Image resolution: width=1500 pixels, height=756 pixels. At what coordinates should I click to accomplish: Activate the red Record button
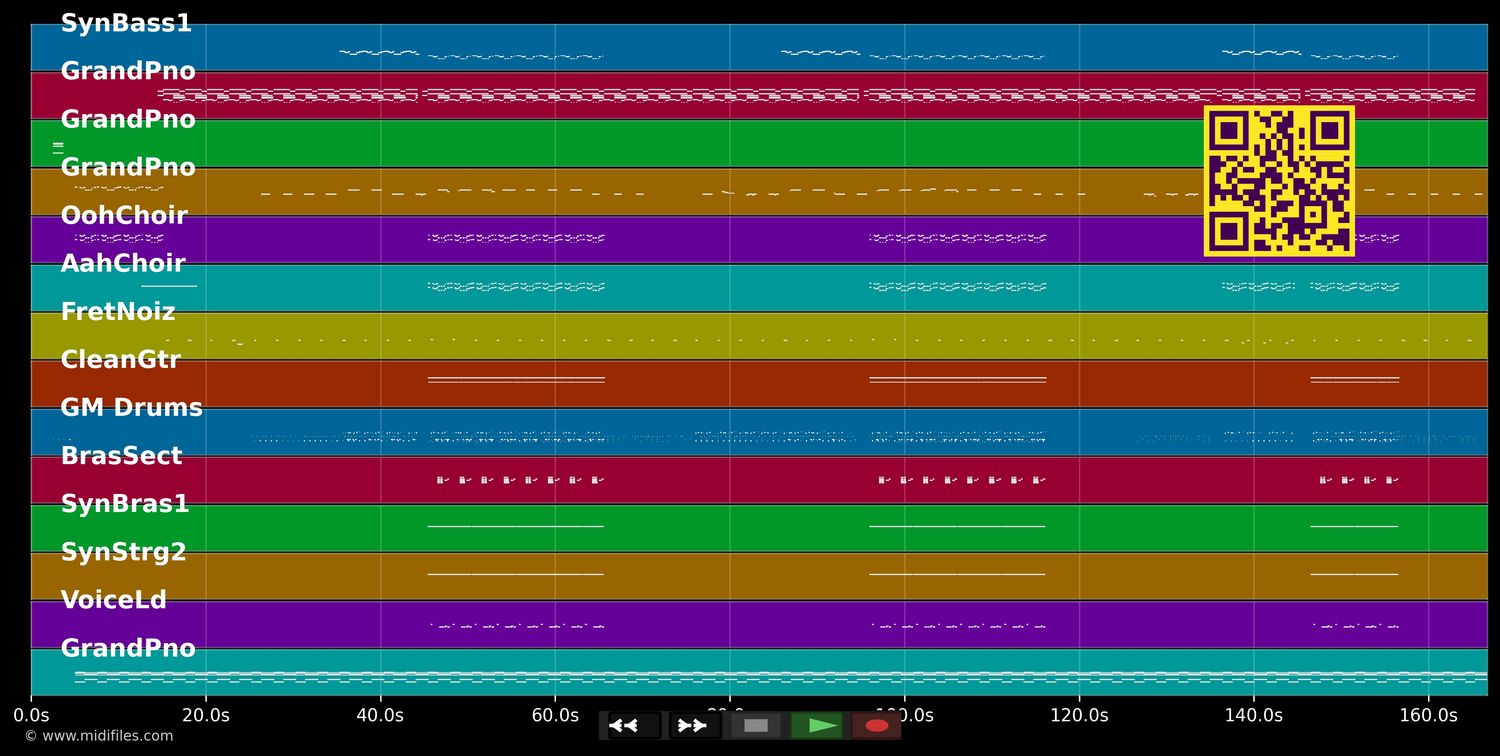[x=877, y=726]
